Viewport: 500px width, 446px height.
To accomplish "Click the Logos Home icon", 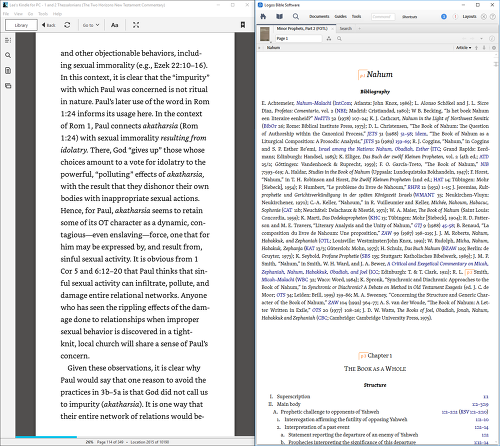I will click(x=263, y=16).
